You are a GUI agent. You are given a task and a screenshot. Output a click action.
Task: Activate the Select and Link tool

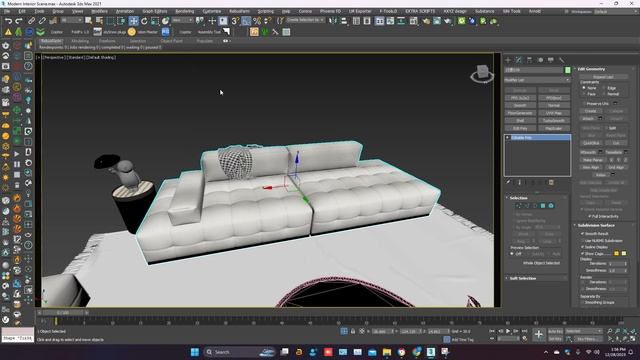tap(31, 21)
